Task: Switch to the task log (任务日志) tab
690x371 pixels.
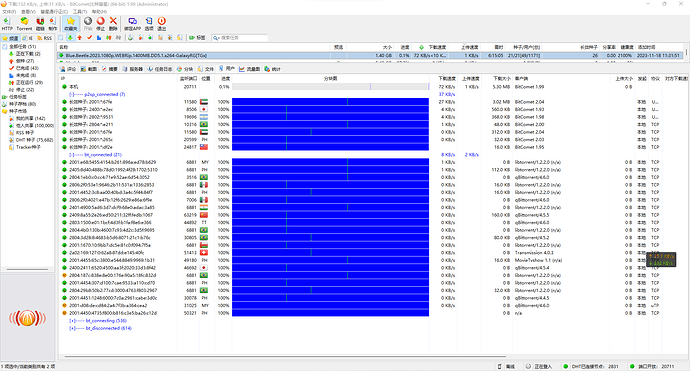Action: pyautogui.click(x=160, y=69)
